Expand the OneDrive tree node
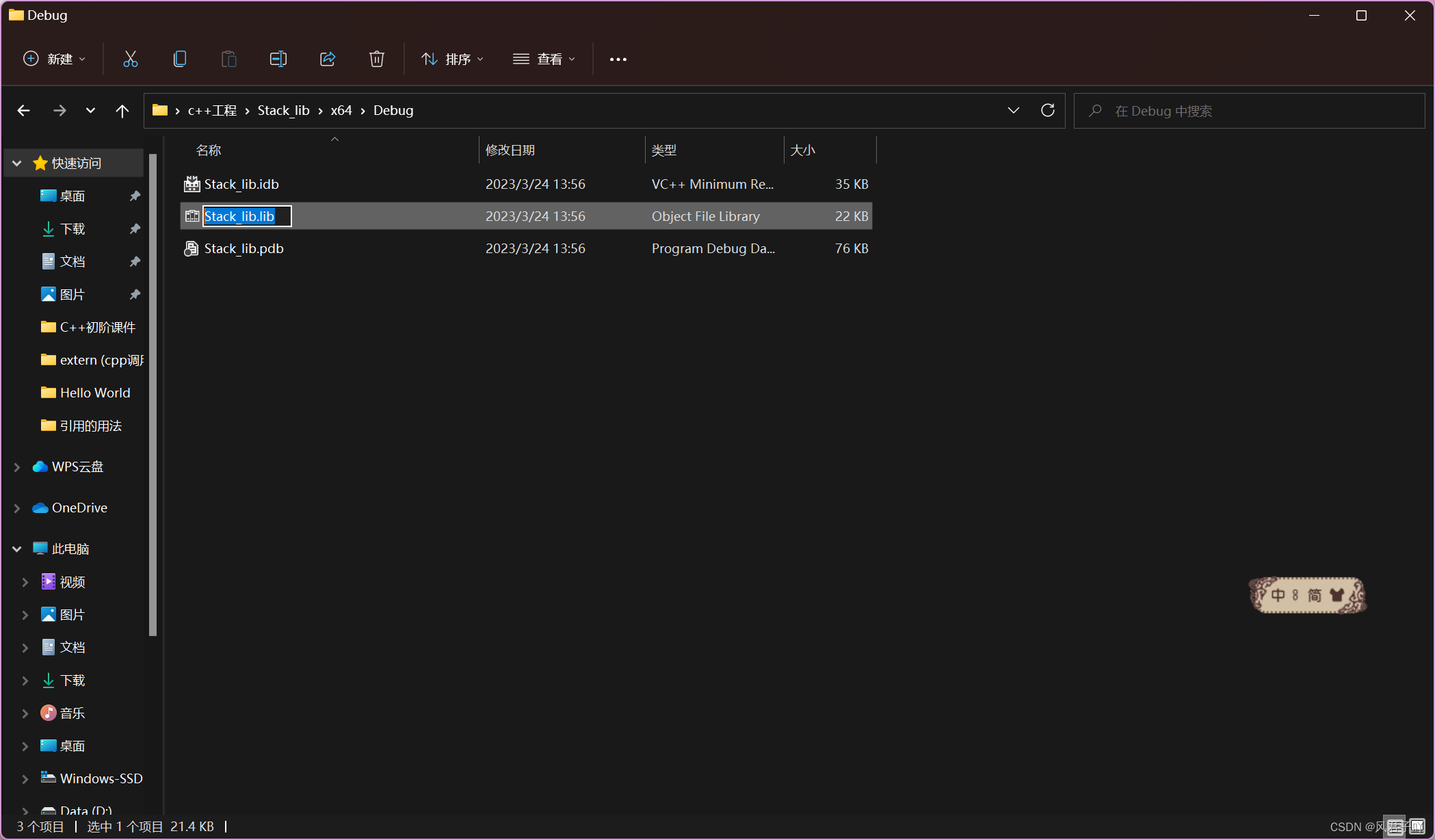Image resolution: width=1435 pixels, height=840 pixels. 17,508
